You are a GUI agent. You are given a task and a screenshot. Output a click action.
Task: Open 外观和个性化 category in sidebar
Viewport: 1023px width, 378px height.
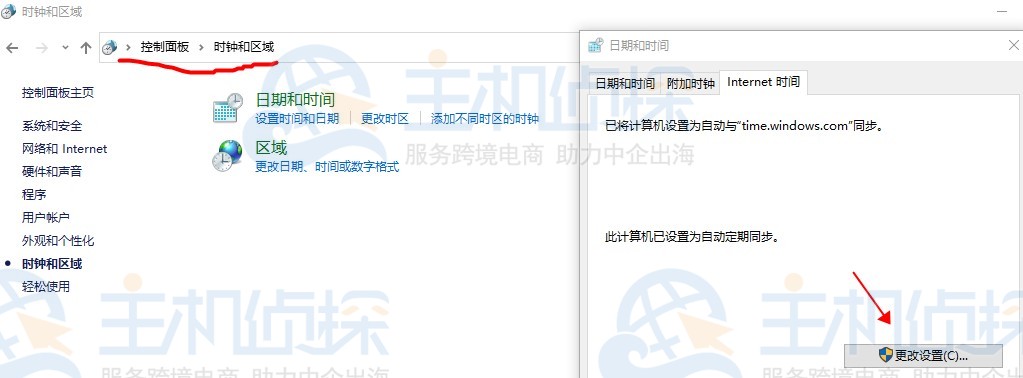coord(58,241)
